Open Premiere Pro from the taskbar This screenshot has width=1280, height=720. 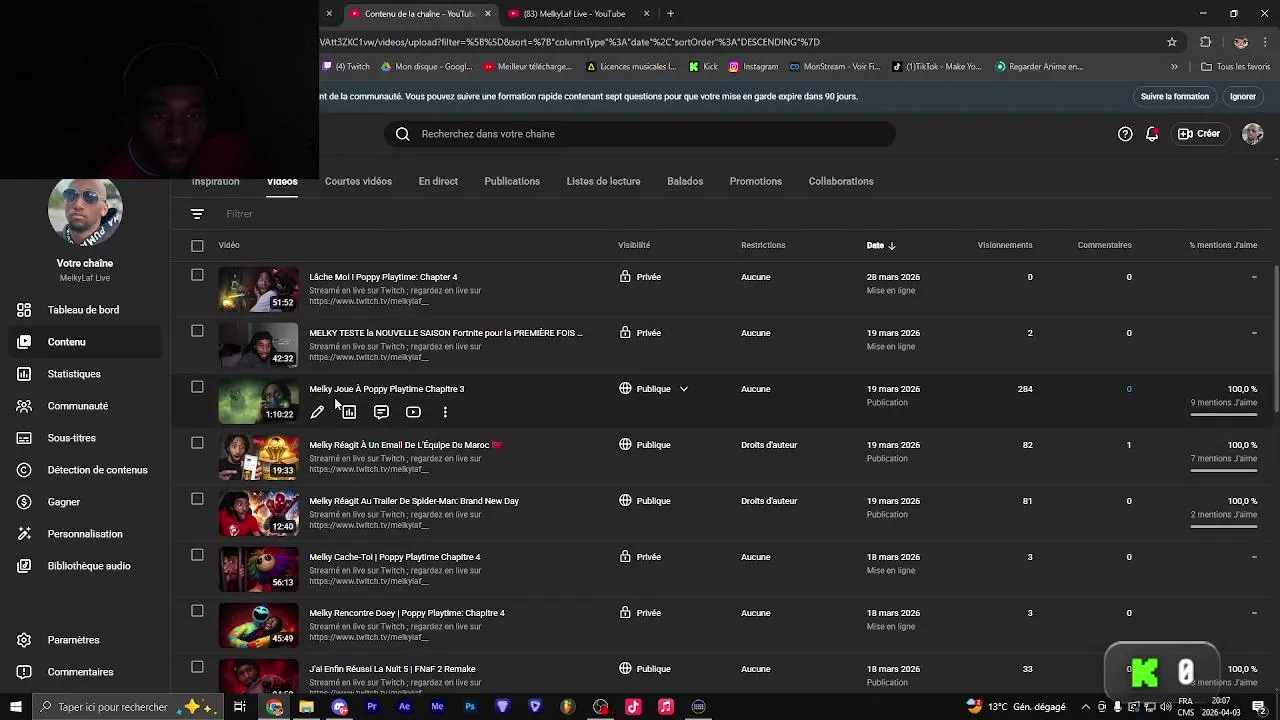(x=371, y=707)
